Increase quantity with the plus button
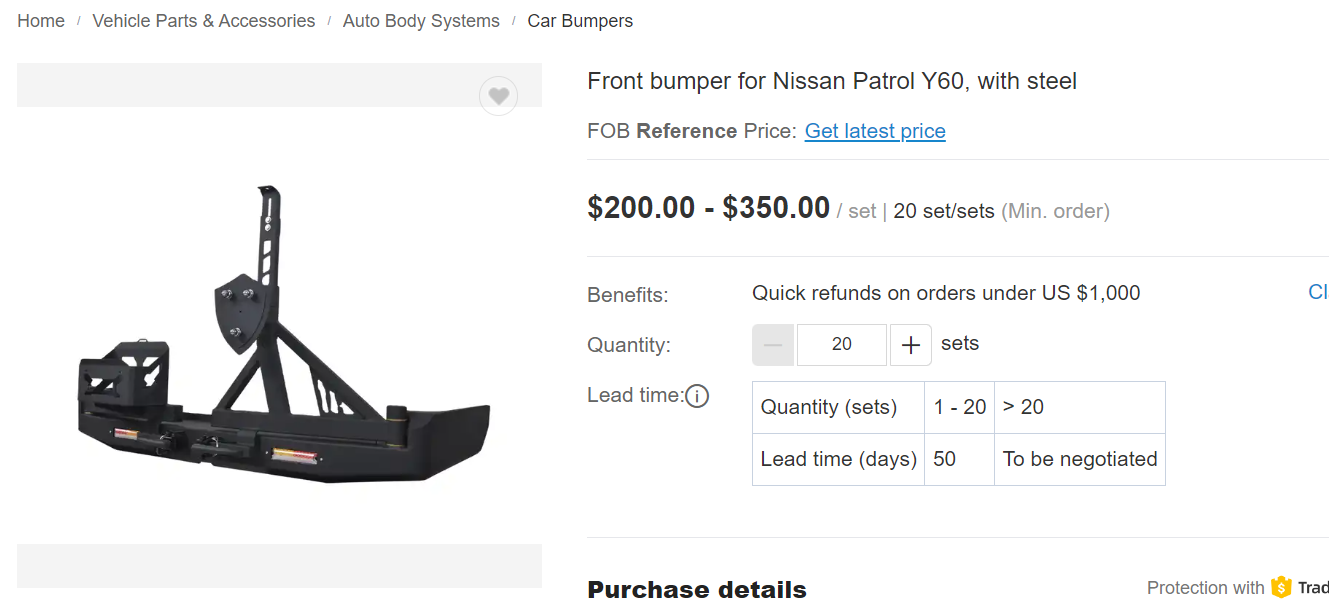Screen dimensions: 1329x604 pos(910,345)
